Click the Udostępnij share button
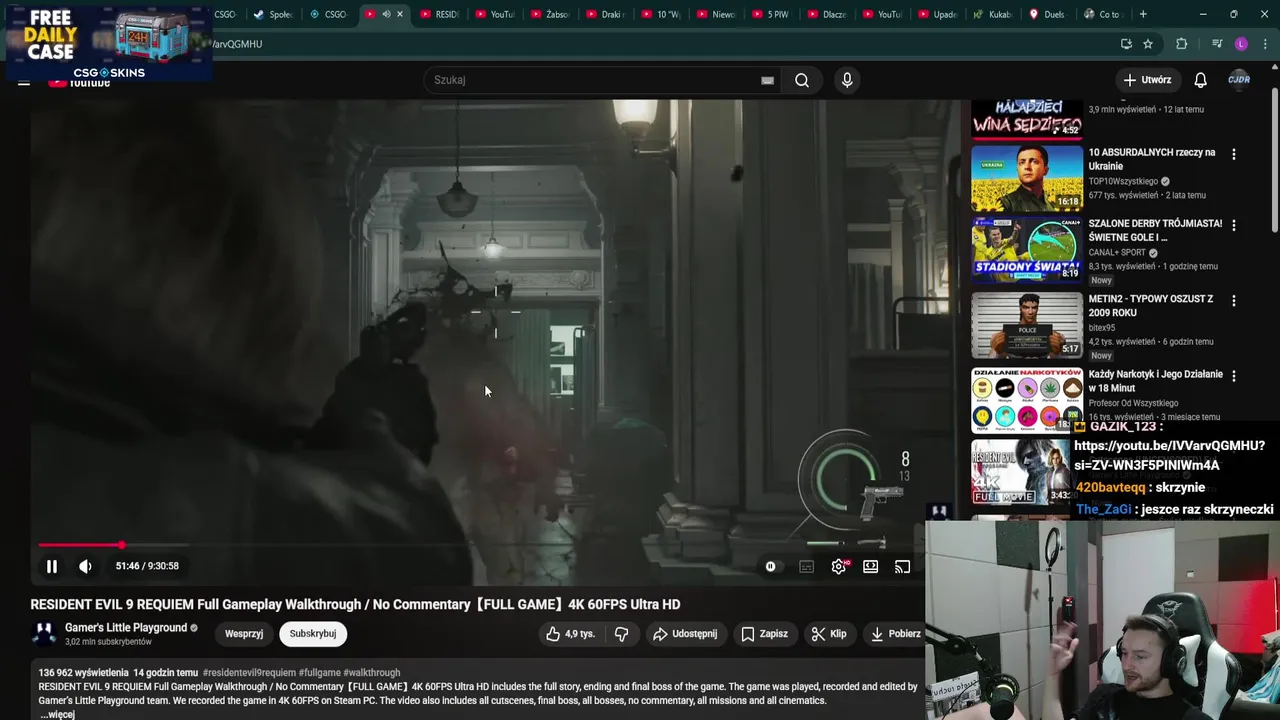The height and width of the screenshot is (720, 1280). coord(685,634)
